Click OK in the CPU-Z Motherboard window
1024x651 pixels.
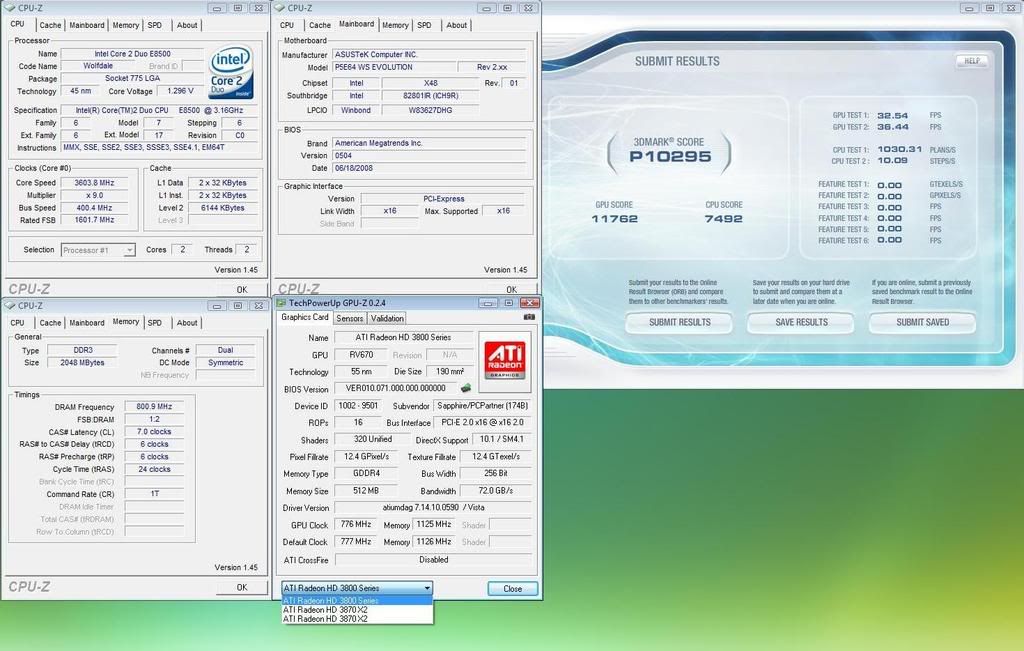[x=511, y=289]
